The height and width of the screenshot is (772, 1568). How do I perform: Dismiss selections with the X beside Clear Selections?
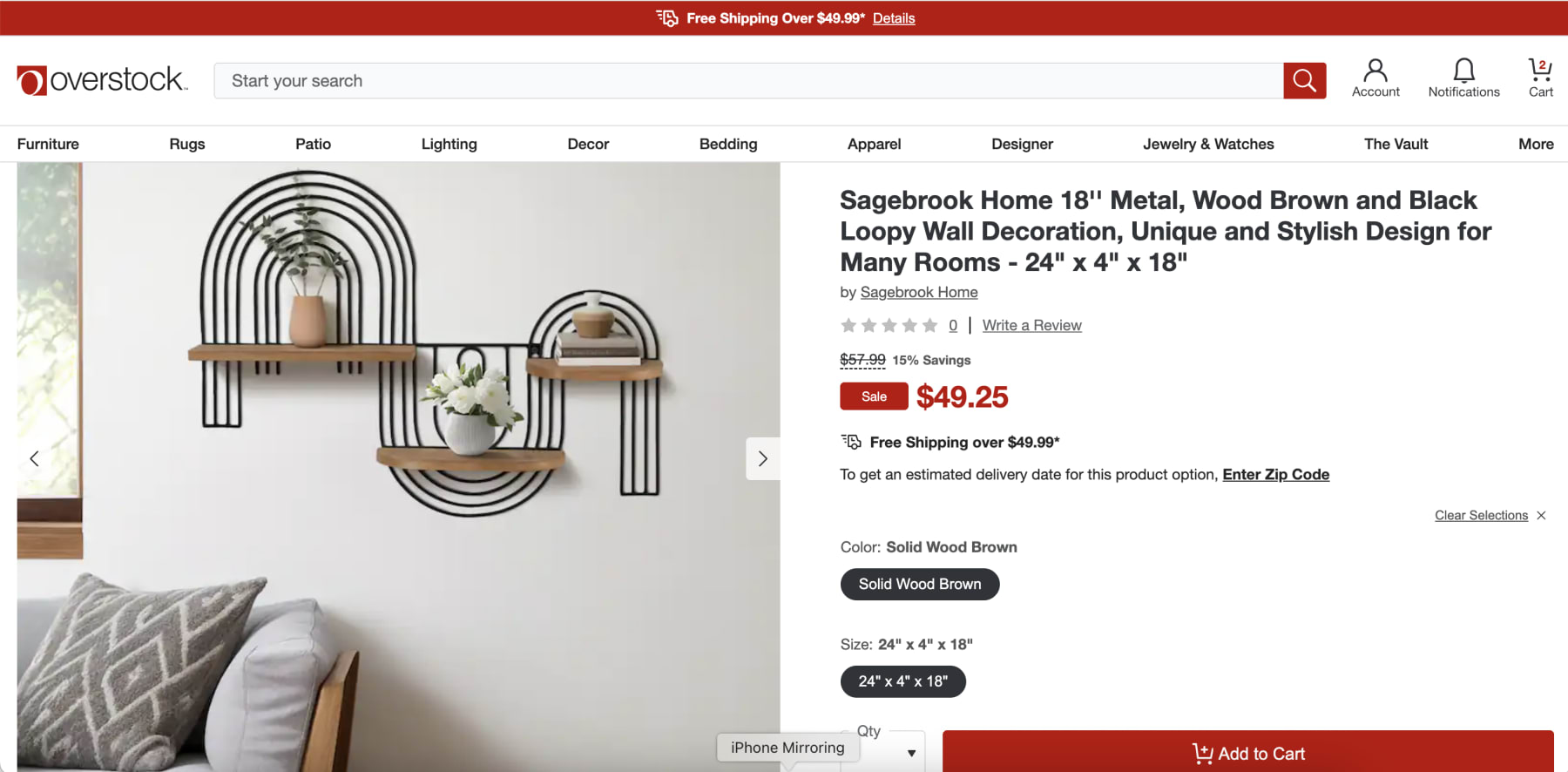coord(1541,515)
